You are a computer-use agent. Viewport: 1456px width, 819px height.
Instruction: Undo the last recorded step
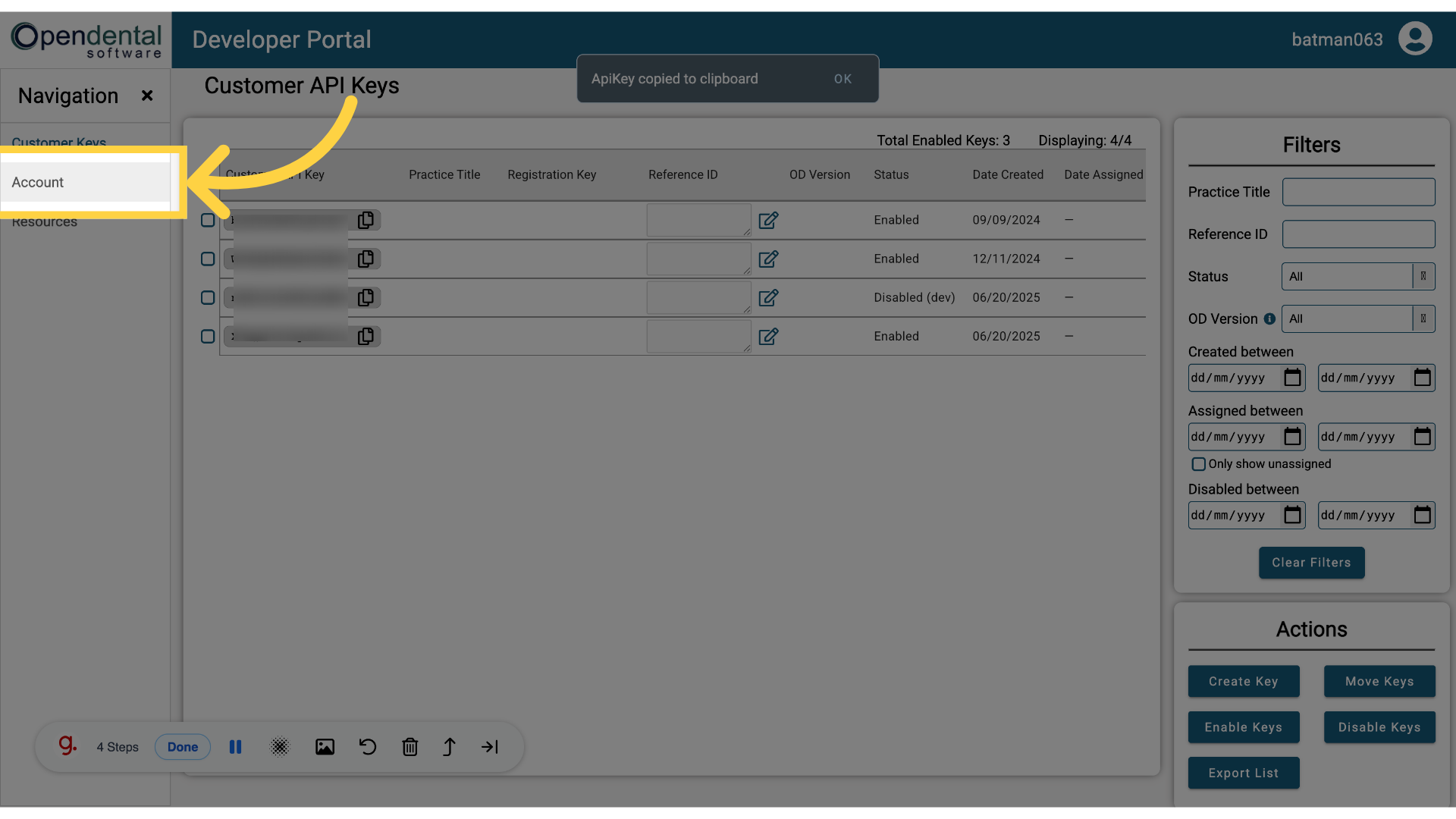coord(367,747)
